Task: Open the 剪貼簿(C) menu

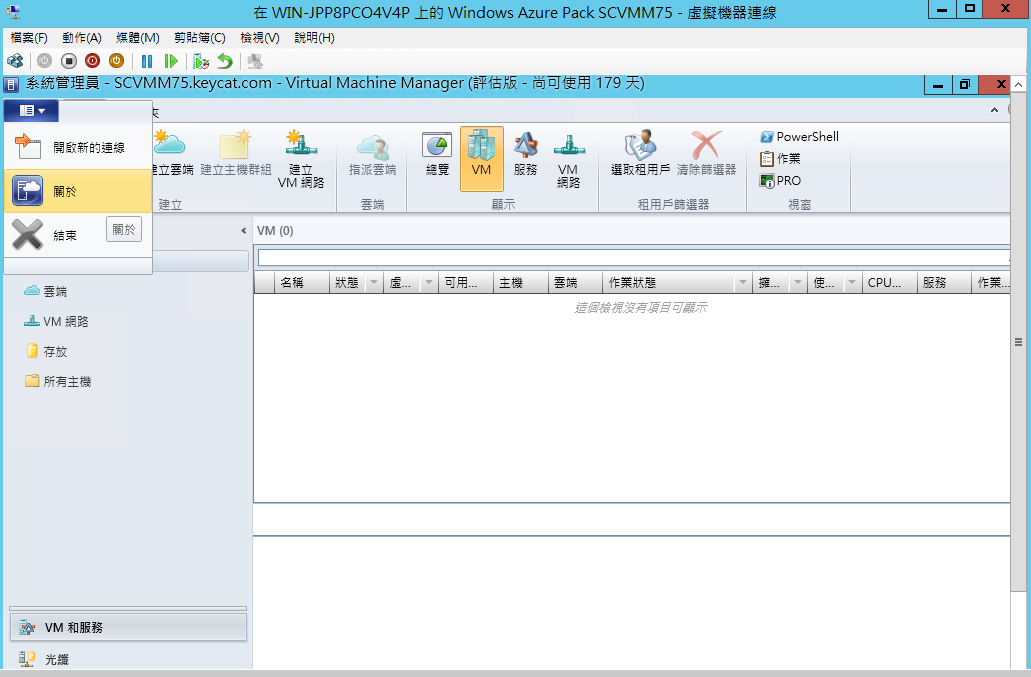Action: pyautogui.click(x=200, y=38)
